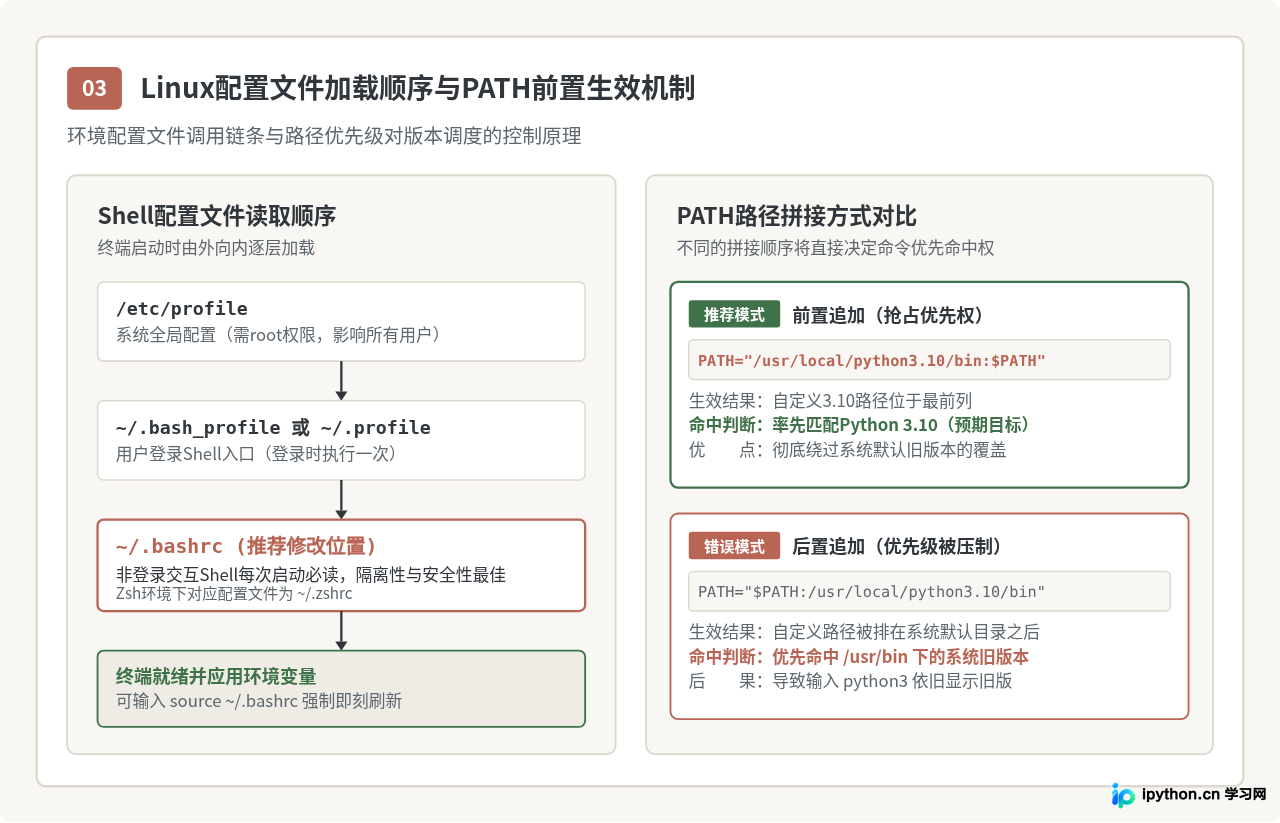
Task: Select '~/.bash_profile 或 ~/.profile' label
Action: pyautogui.click(x=273, y=428)
